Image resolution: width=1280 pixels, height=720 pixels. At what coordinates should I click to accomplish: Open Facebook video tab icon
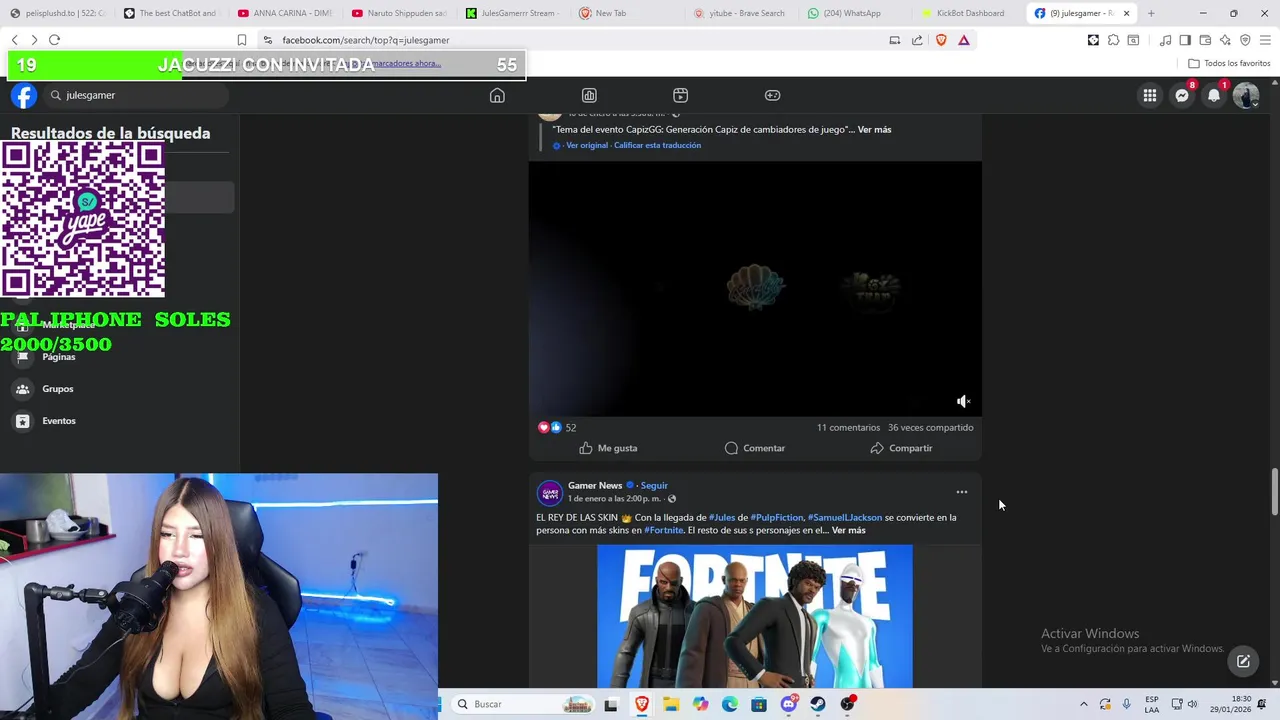pyautogui.click(x=680, y=95)
